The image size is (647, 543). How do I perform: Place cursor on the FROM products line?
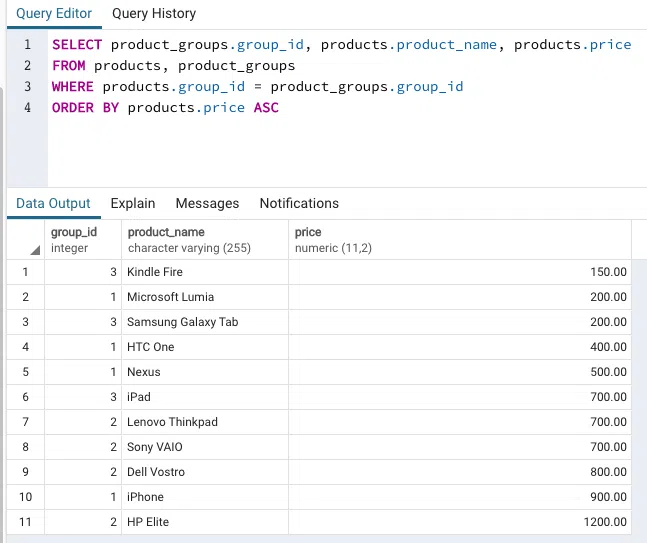point(174,66)
